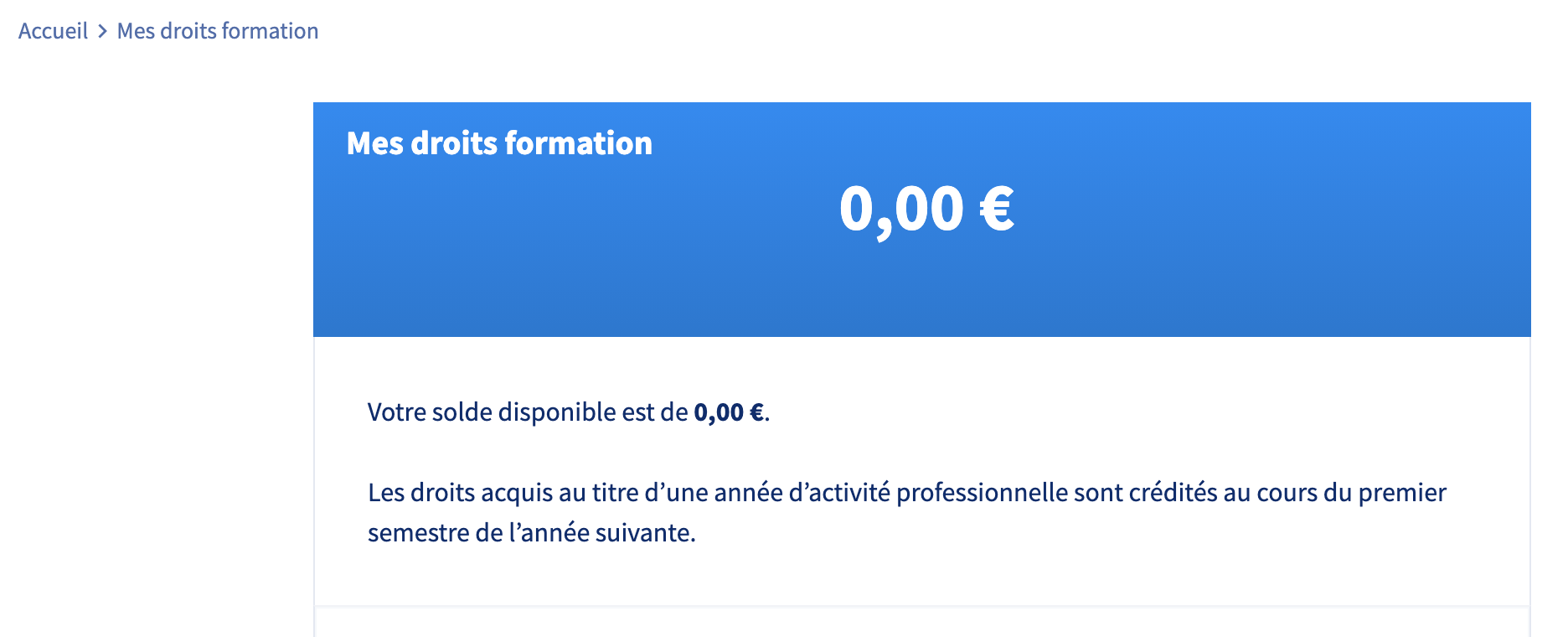Click the word droits in breadcrumb
This screenshot has height=637, width=1568.
[x=188, y=31]
